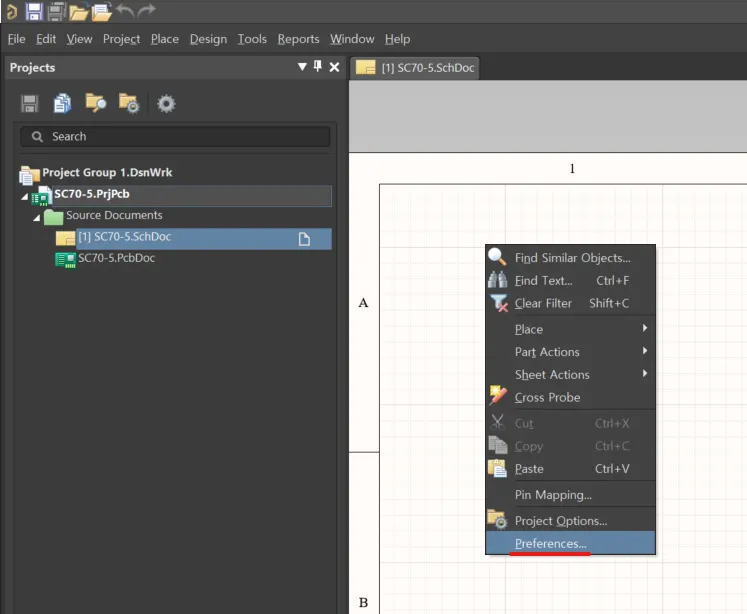Click the Cross Probe icon in context menu
This screenshot has width=747, height=614.
tap(498, 396)
